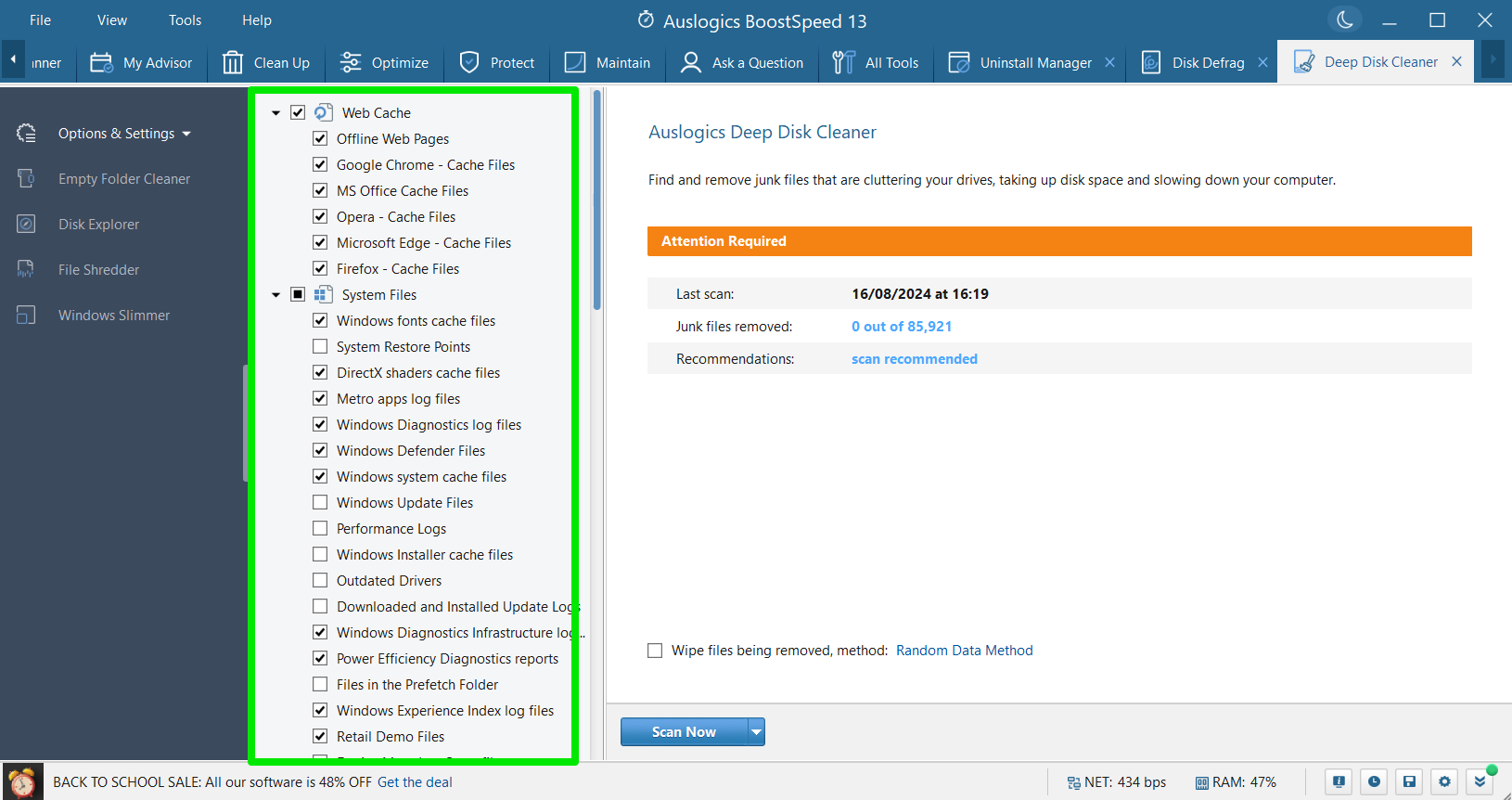Open File Shredder from the sidebar
This screenshot has height=800, width=1512.
[x=98, y=270]
